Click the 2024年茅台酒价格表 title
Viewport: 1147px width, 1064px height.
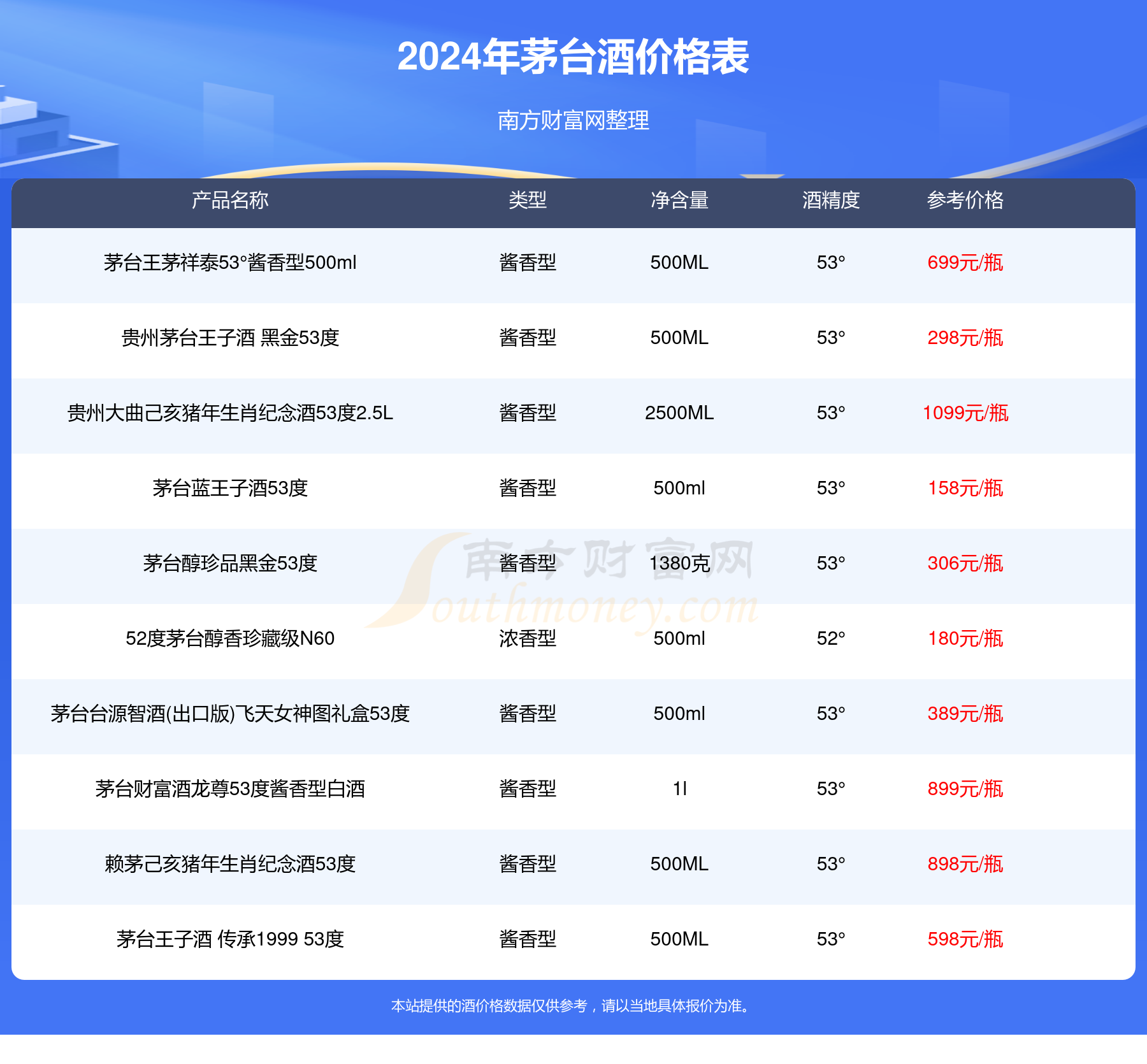tap(573, 57)
